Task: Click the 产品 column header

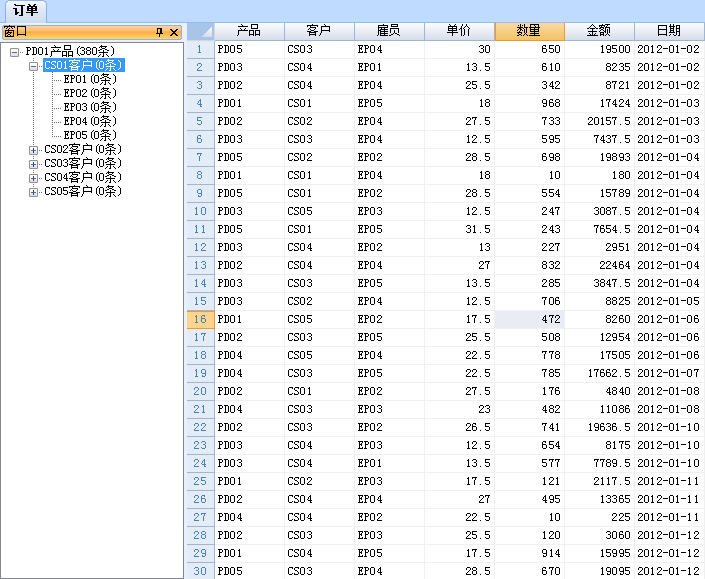Action: (249, 31)
